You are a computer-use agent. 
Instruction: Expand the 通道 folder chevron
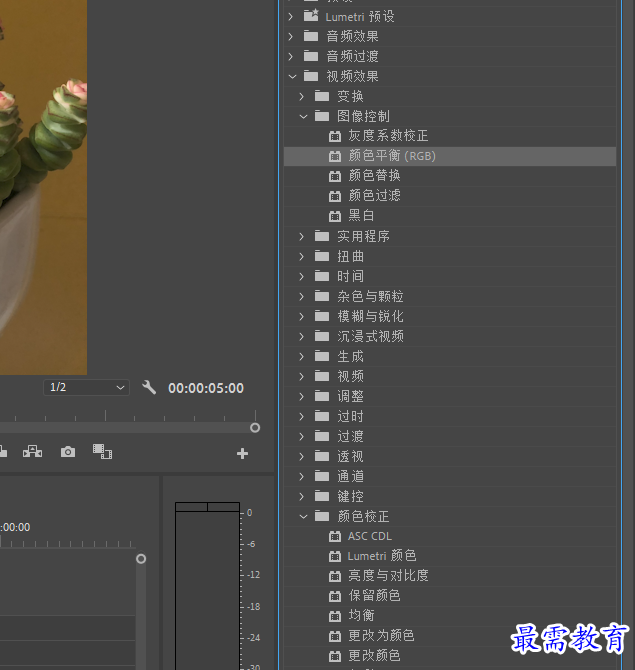[302, 476]
